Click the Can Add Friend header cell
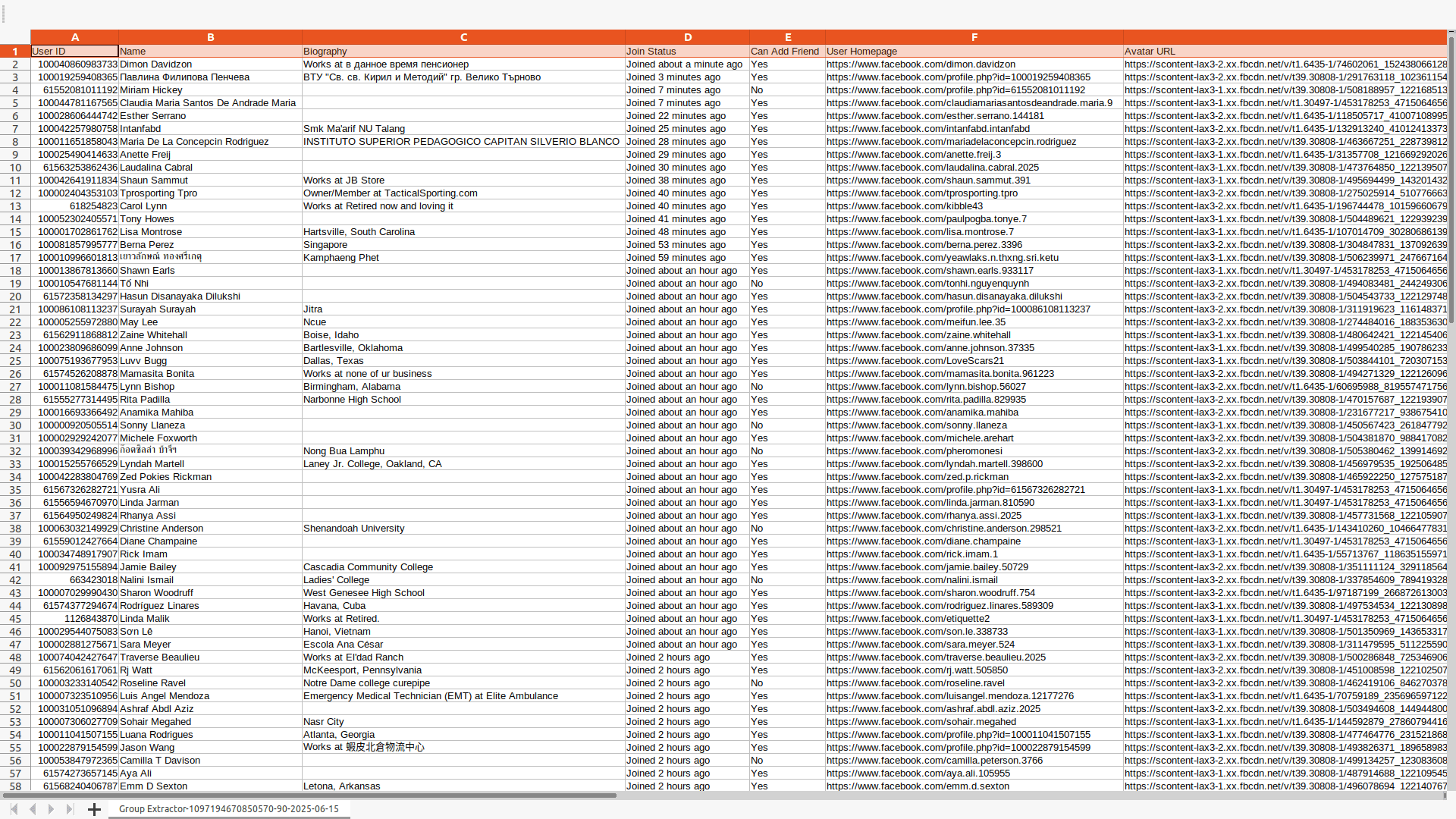 786,52
